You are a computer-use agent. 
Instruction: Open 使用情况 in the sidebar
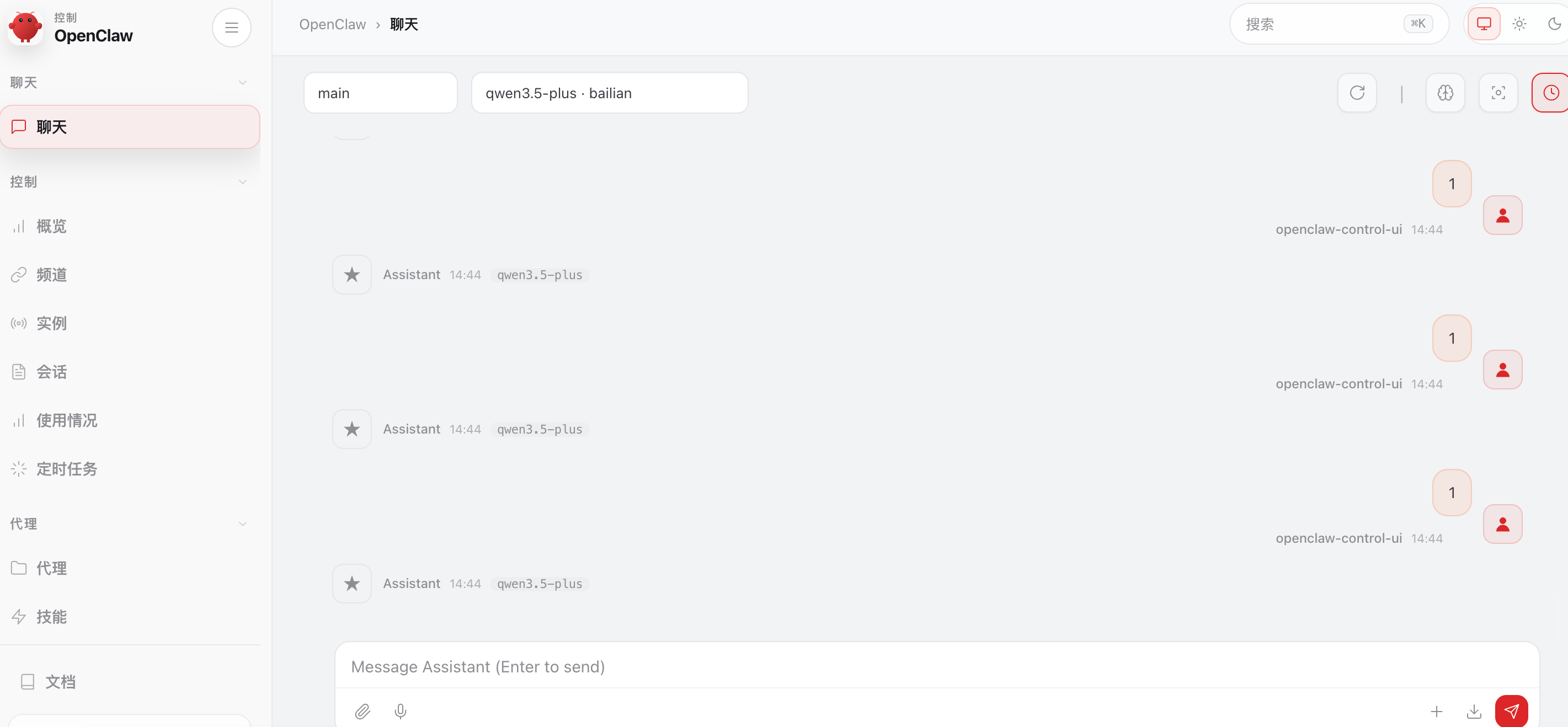(66, 420)
